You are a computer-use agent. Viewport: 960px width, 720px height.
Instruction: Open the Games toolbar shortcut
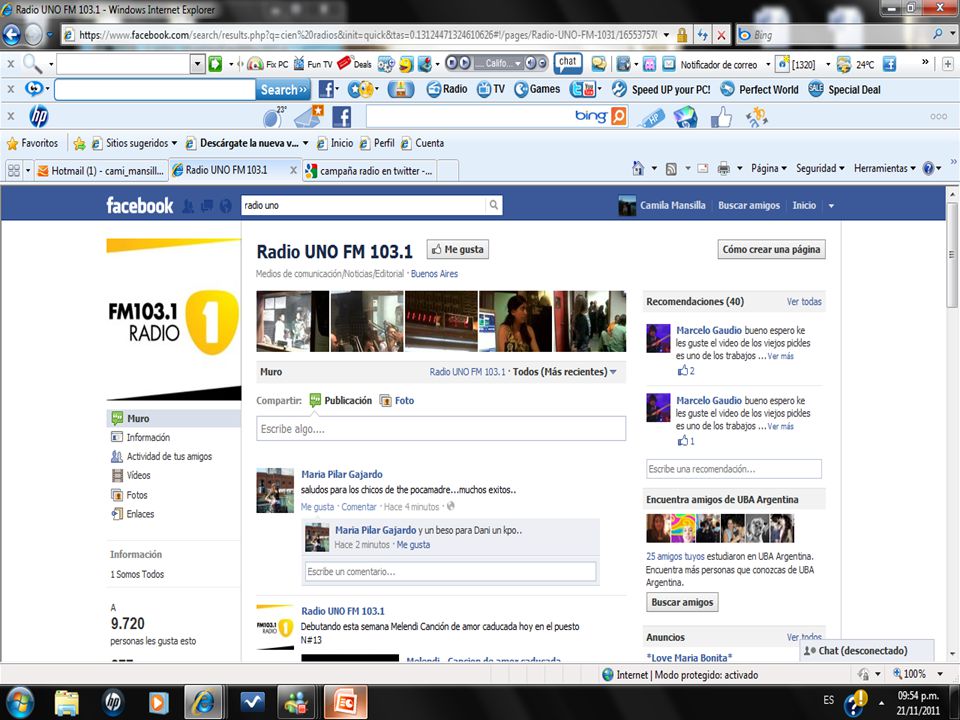coord(537,89)
